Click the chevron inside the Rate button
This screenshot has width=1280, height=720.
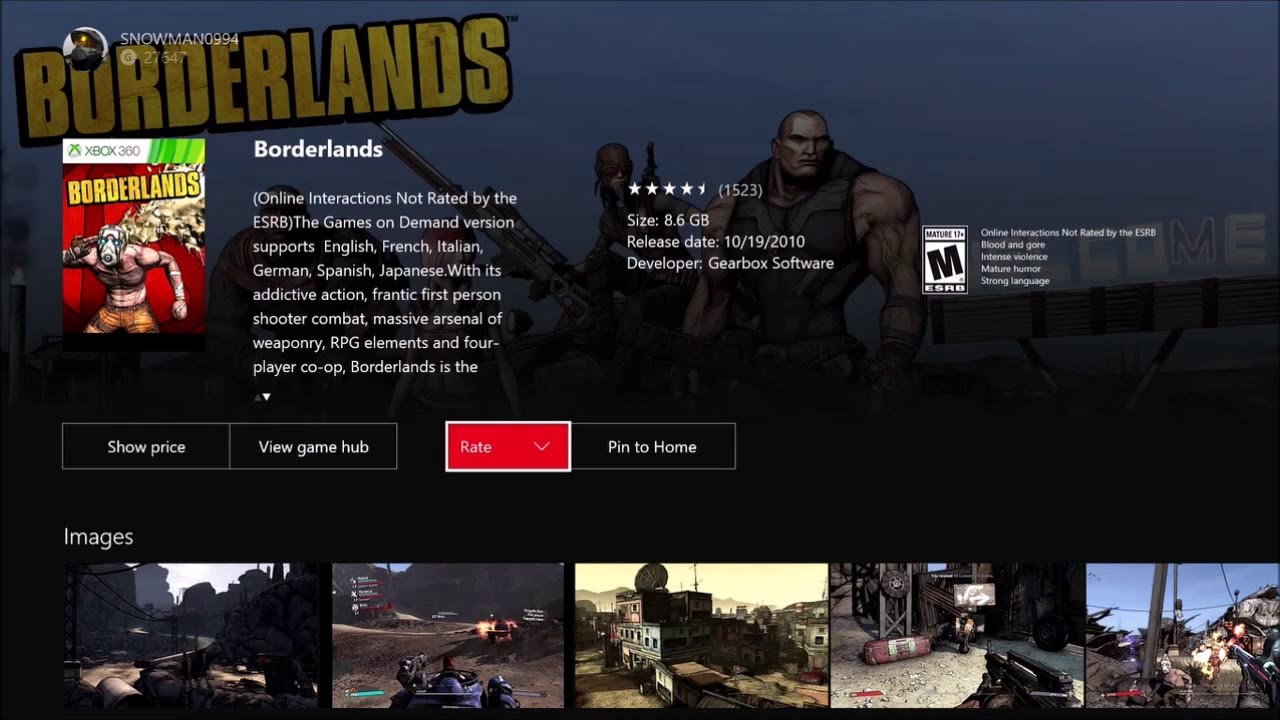541,447
